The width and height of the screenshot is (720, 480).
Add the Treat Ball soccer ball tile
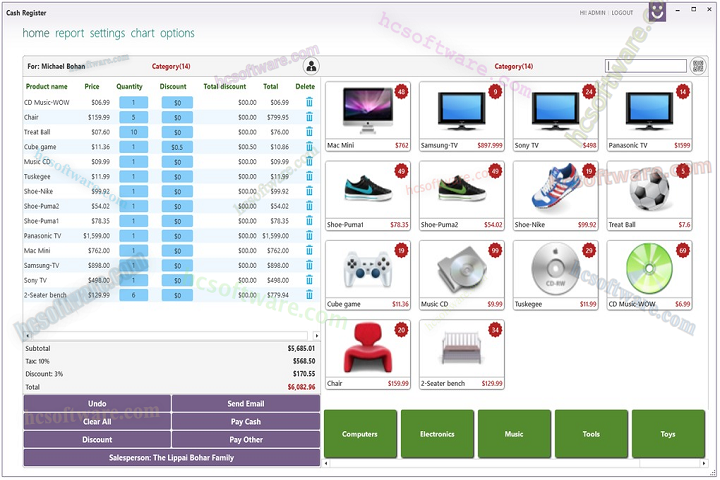[649, 196]
